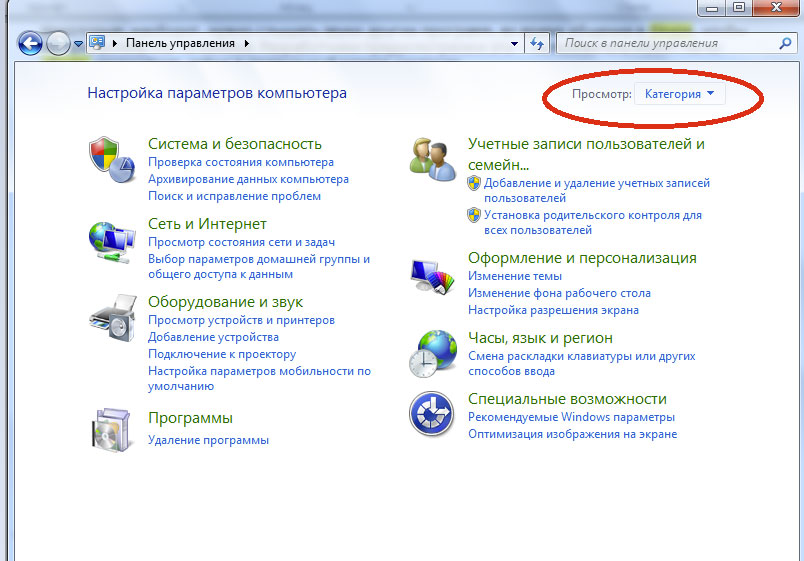
Task: Click the Система и безопасность shield icon
Action: tap(111, 159)
